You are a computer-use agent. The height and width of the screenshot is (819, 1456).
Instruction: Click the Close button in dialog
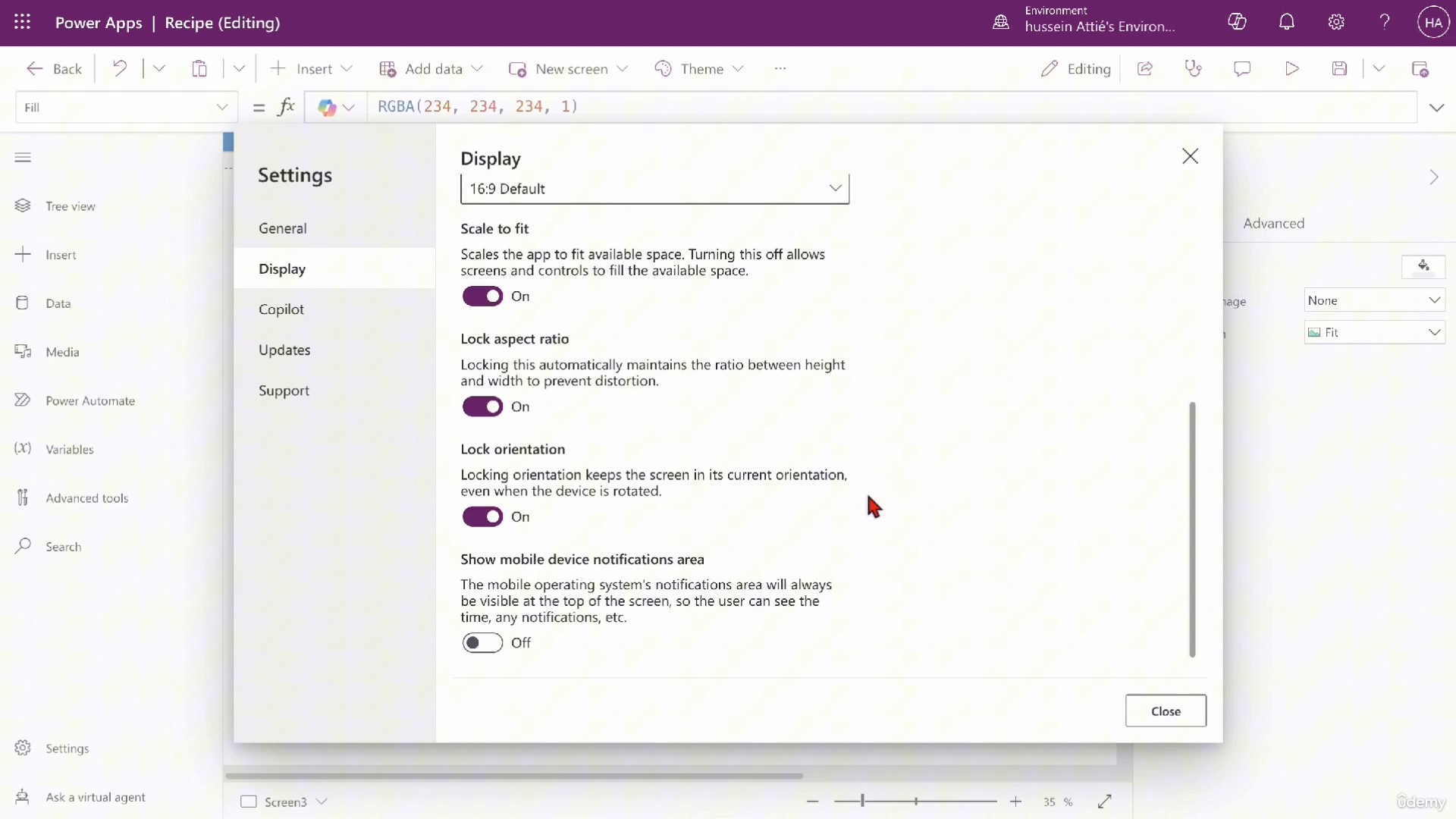click(x=1166, y=711)
